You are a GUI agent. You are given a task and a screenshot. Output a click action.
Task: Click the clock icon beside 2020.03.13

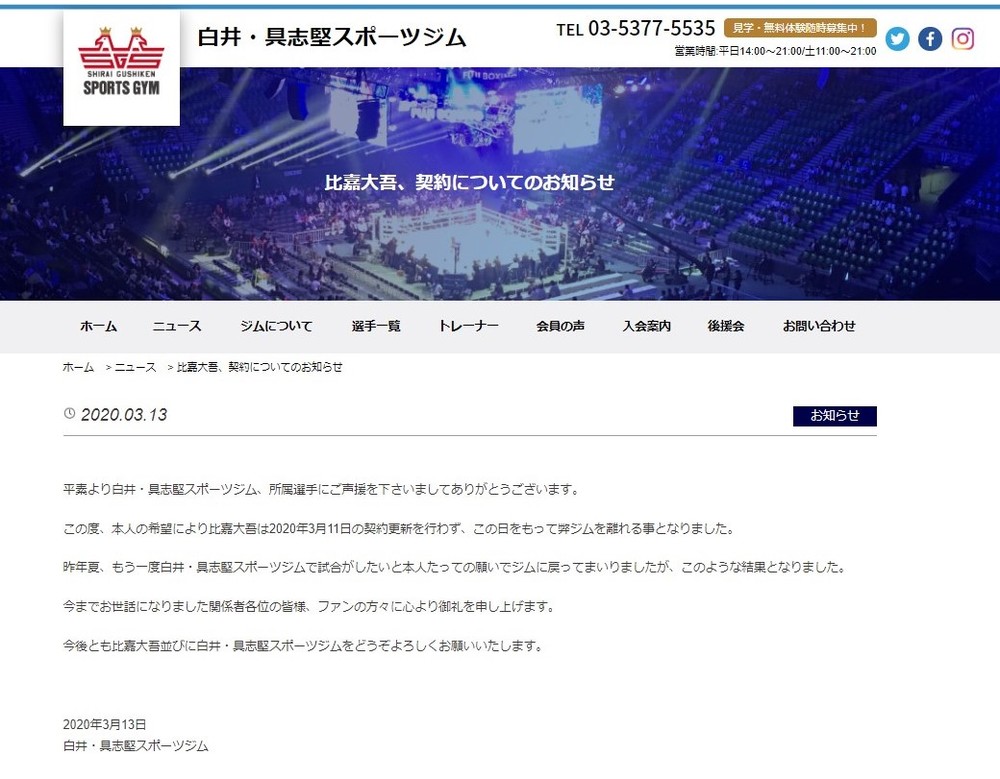[70, 414]
